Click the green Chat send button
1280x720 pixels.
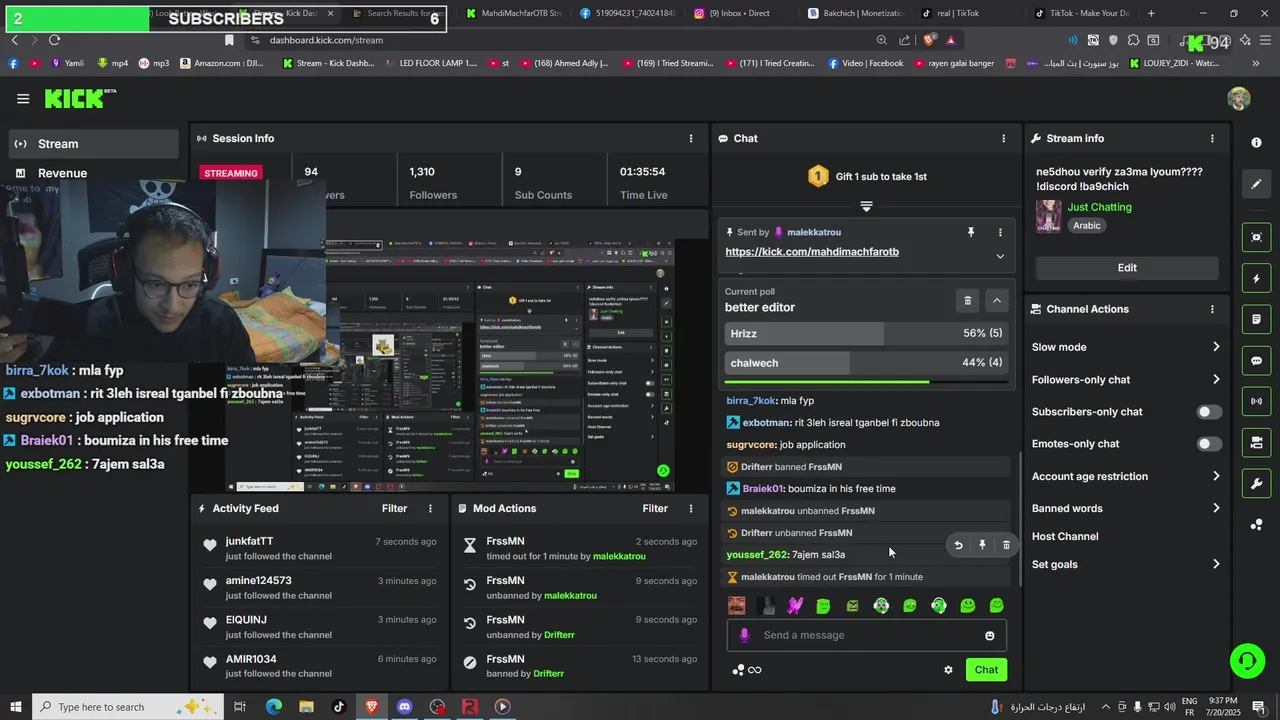click(x=986, y=670)
